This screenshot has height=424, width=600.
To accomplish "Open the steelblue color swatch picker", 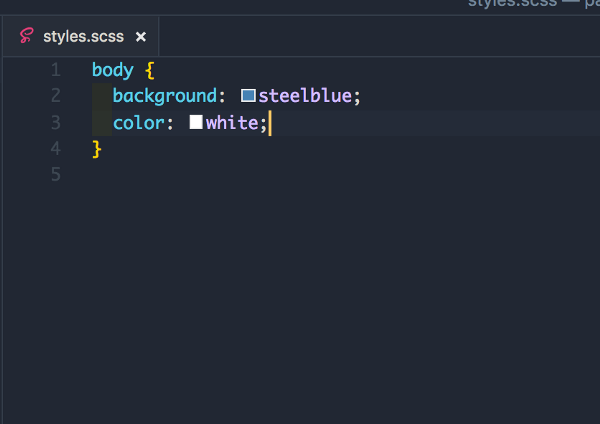I will (x=248, y=97).
